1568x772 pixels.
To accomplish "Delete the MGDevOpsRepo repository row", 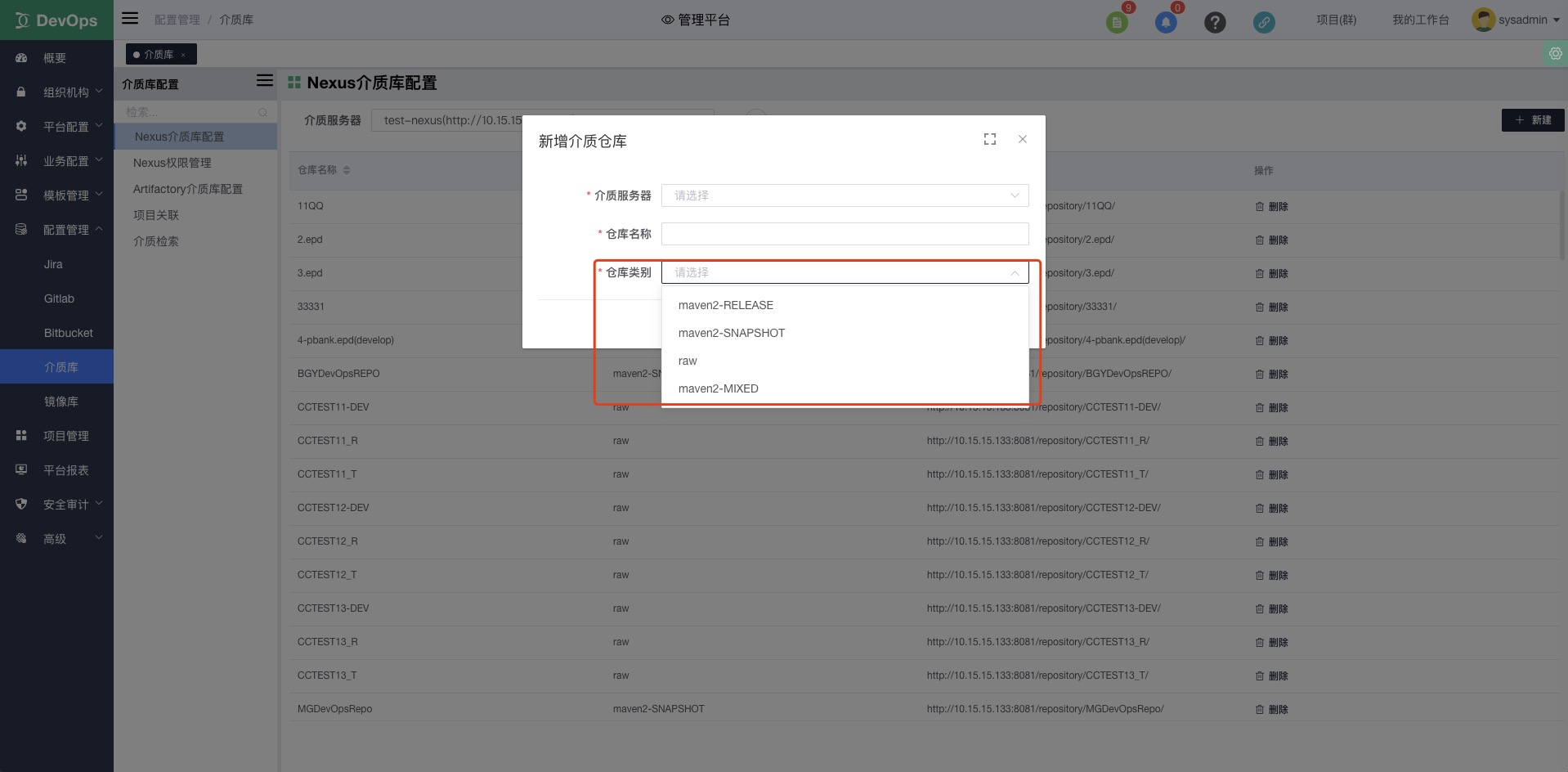I will click(x=1271, y=710).
